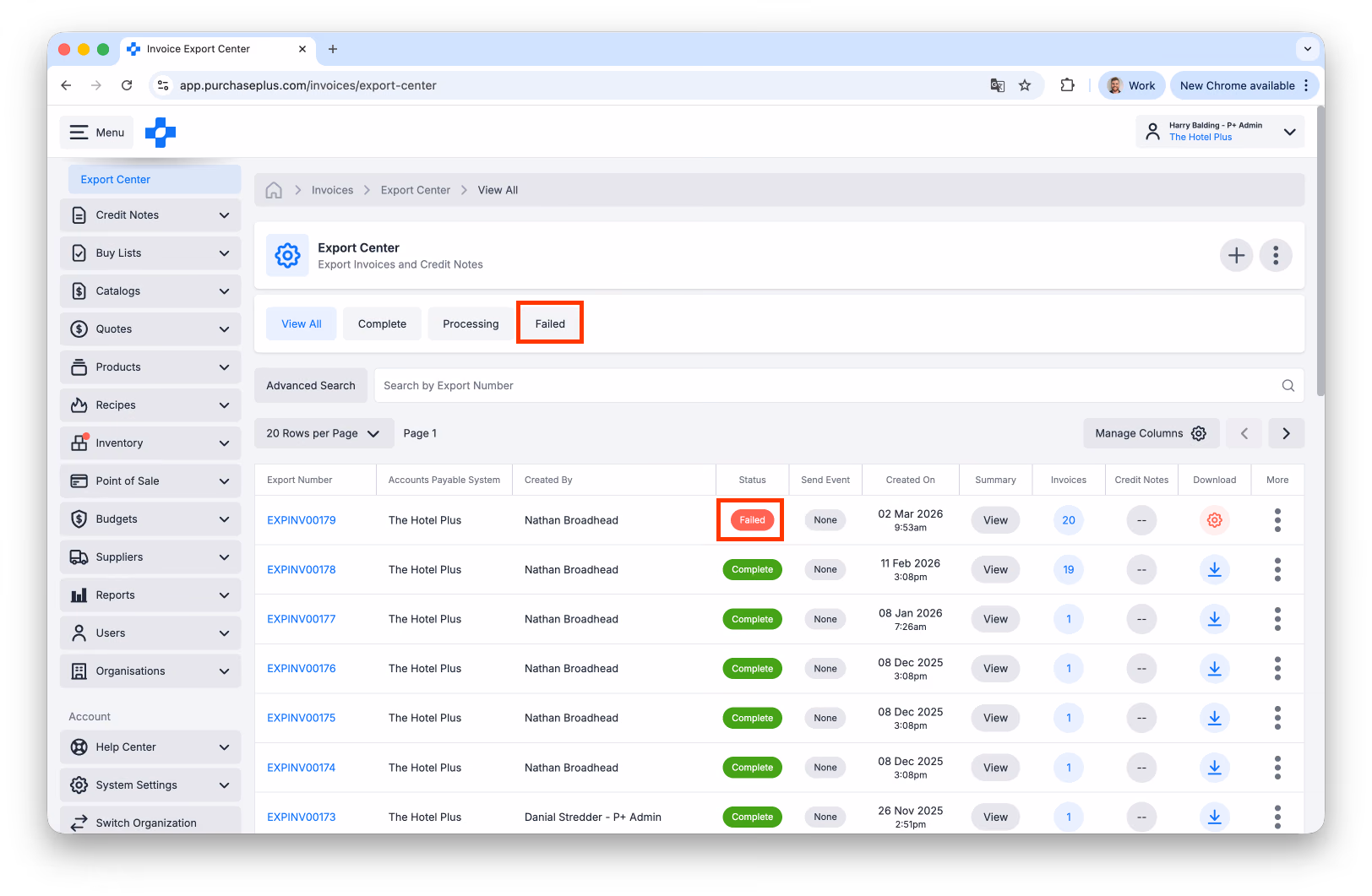Open the 20 invoices count for EXPINV00179
1372x896 pixels.
1069,520
